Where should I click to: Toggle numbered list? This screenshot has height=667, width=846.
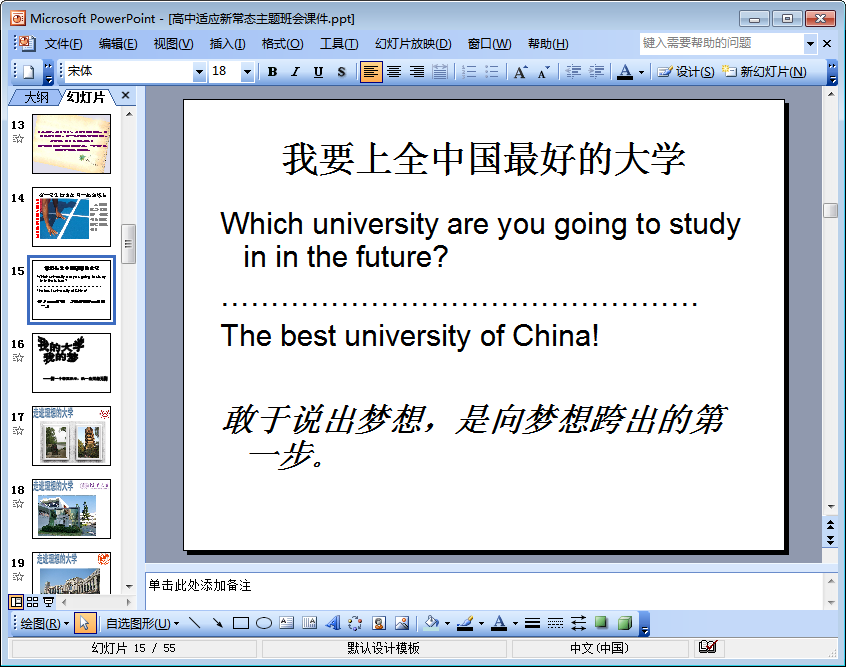click(469, 72)
